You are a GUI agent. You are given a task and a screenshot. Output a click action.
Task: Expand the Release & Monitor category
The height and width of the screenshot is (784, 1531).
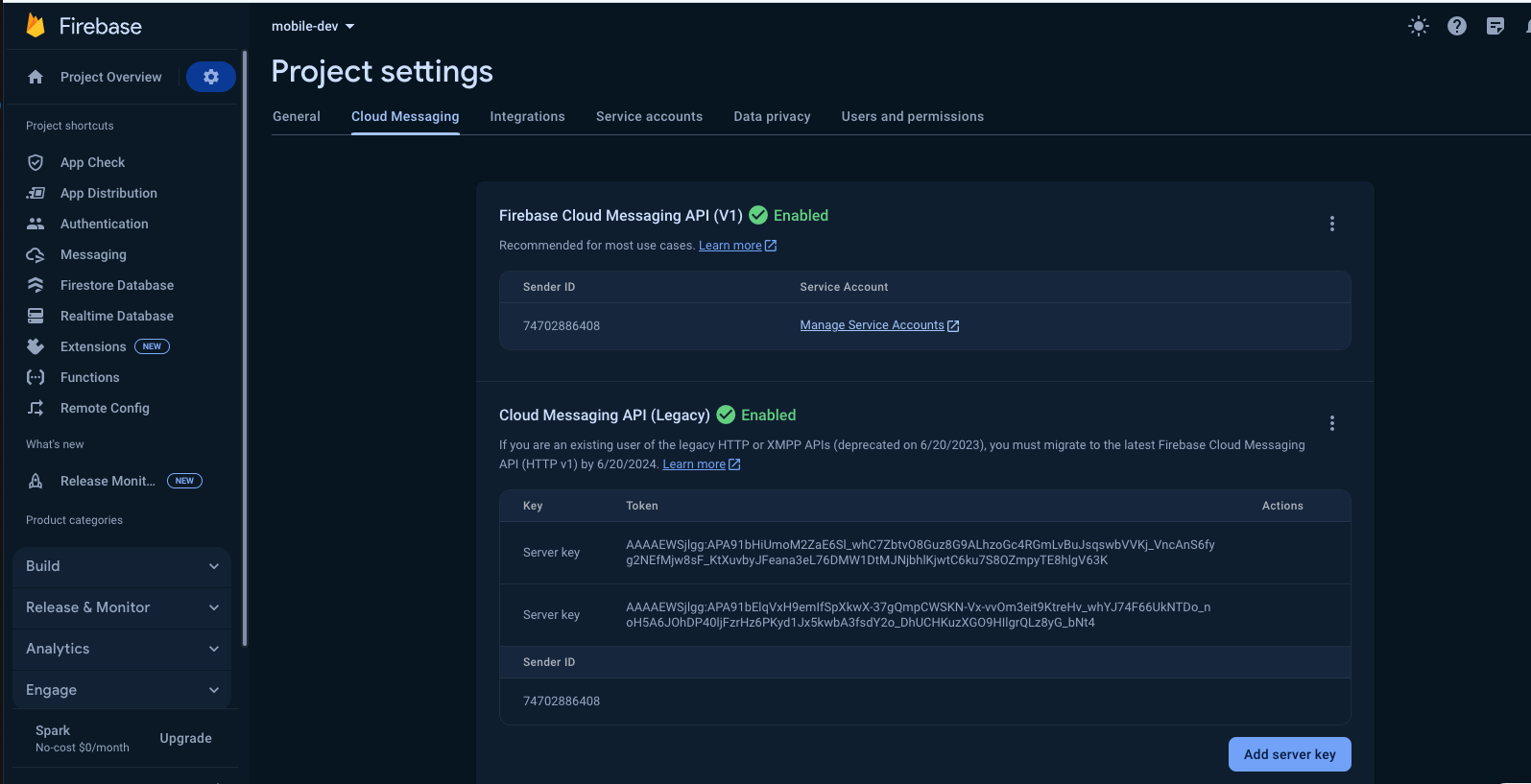coord(122,607)
